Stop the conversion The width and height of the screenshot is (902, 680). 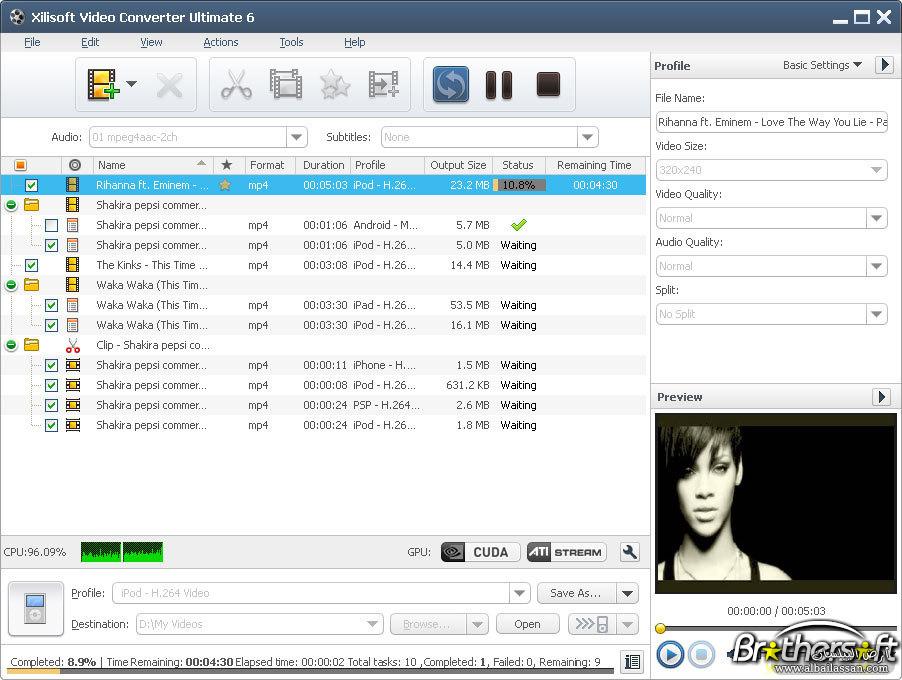548,85
